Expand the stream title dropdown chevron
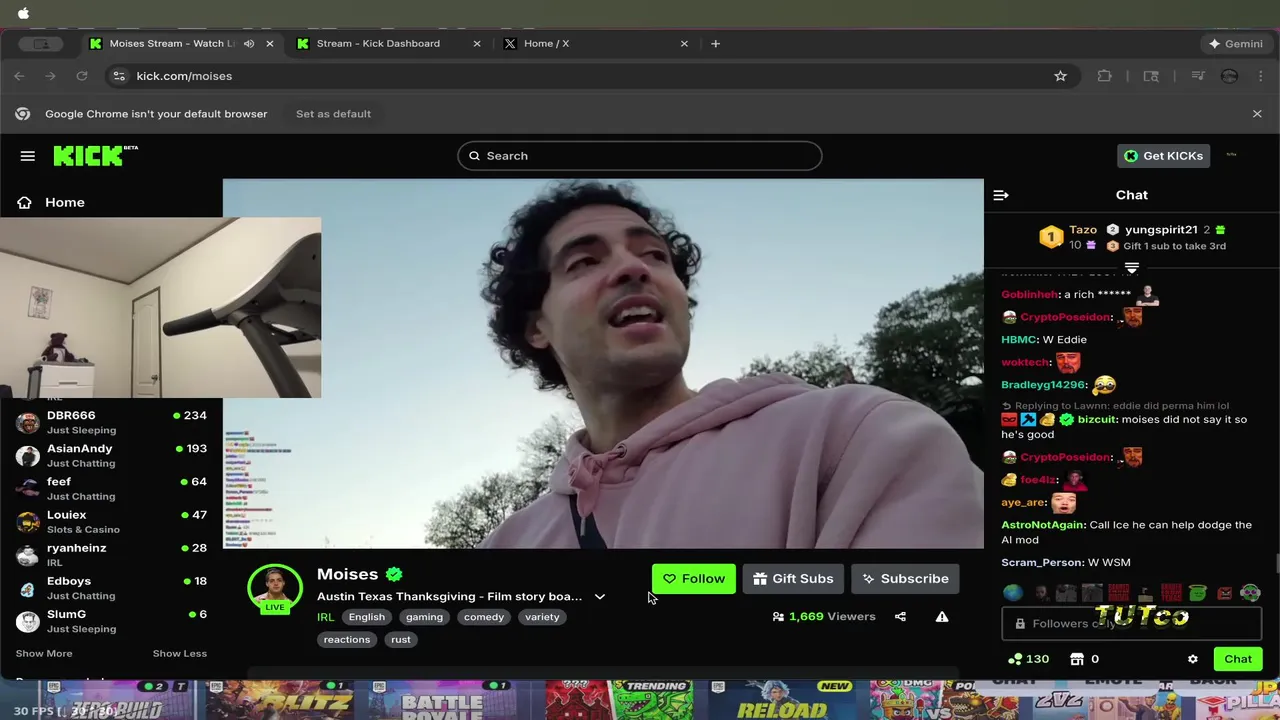Viewport: 1280px width, 720px height. [x=600, y=597]
